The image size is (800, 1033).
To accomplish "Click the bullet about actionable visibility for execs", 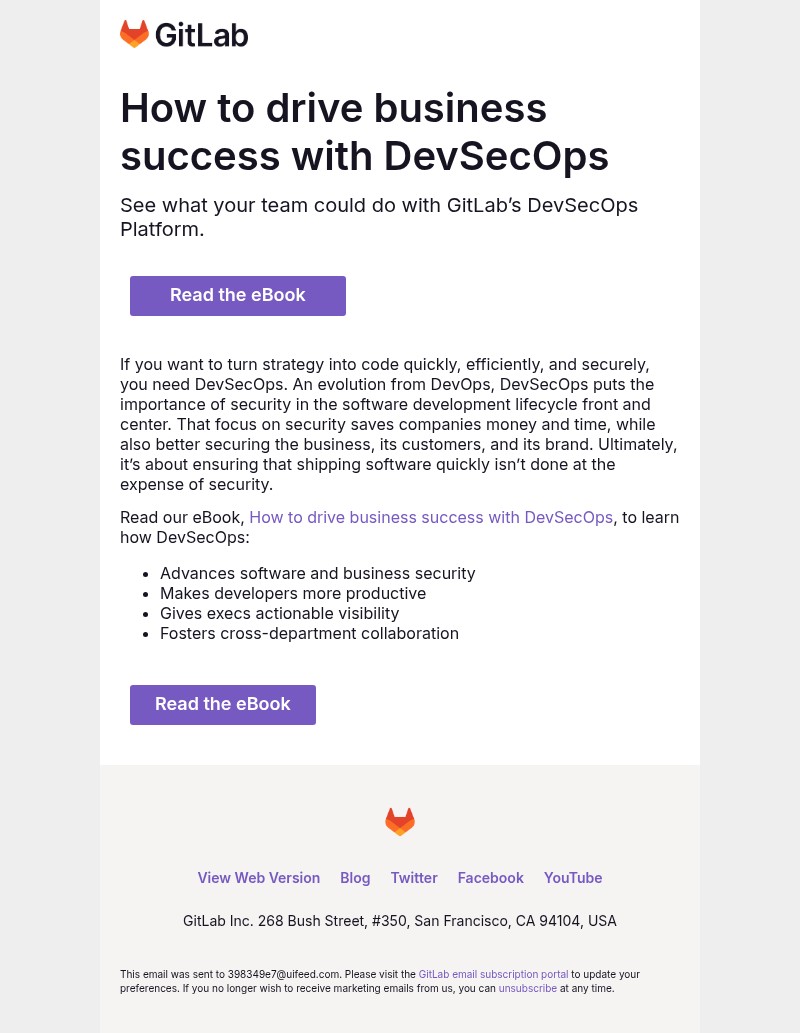I will pyautogui.click(x=279, y=613).
